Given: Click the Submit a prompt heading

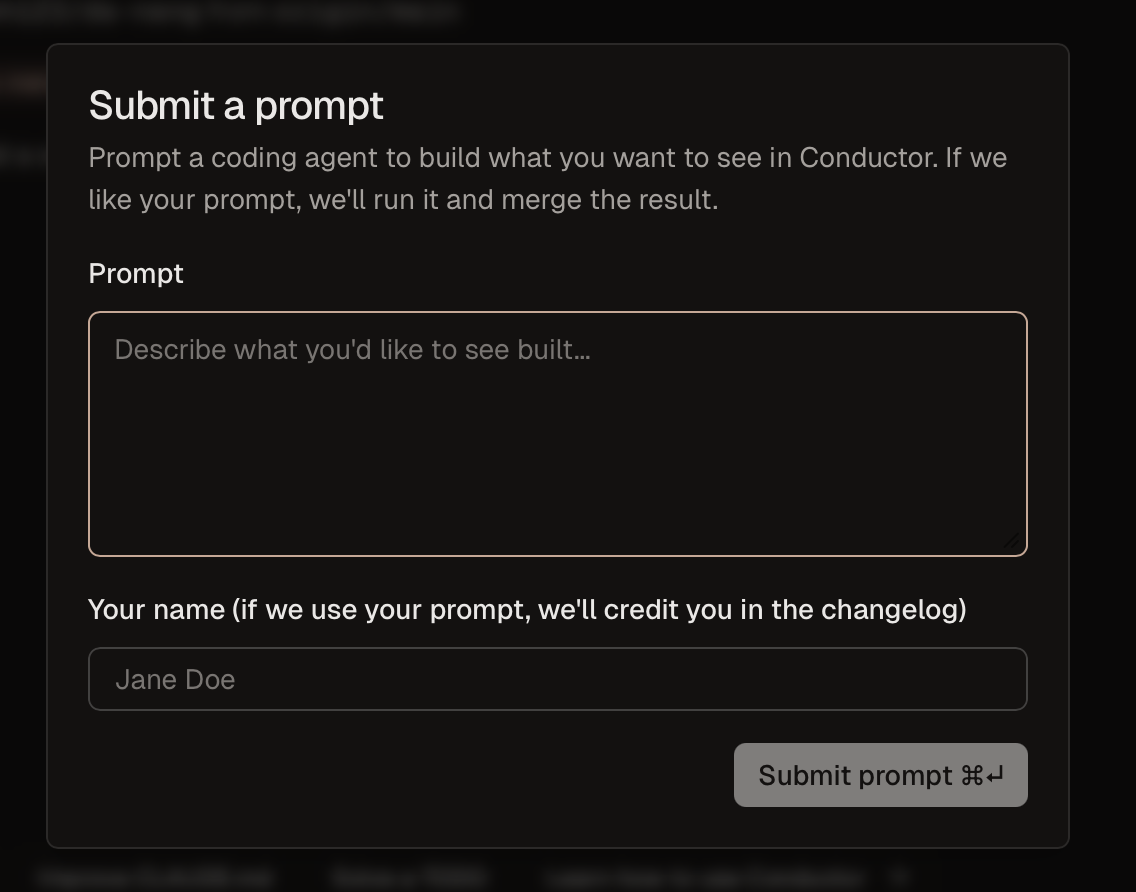Looking at the screenshot, I should coord(236,105).
